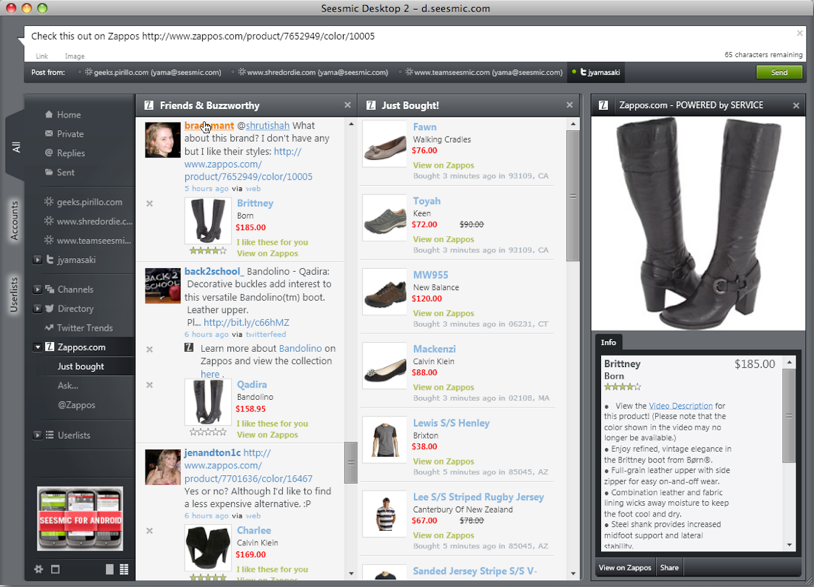Screen dimensions: 814x587
Task: Click View on Zappos button in product panel
Action: pos(625,567)
